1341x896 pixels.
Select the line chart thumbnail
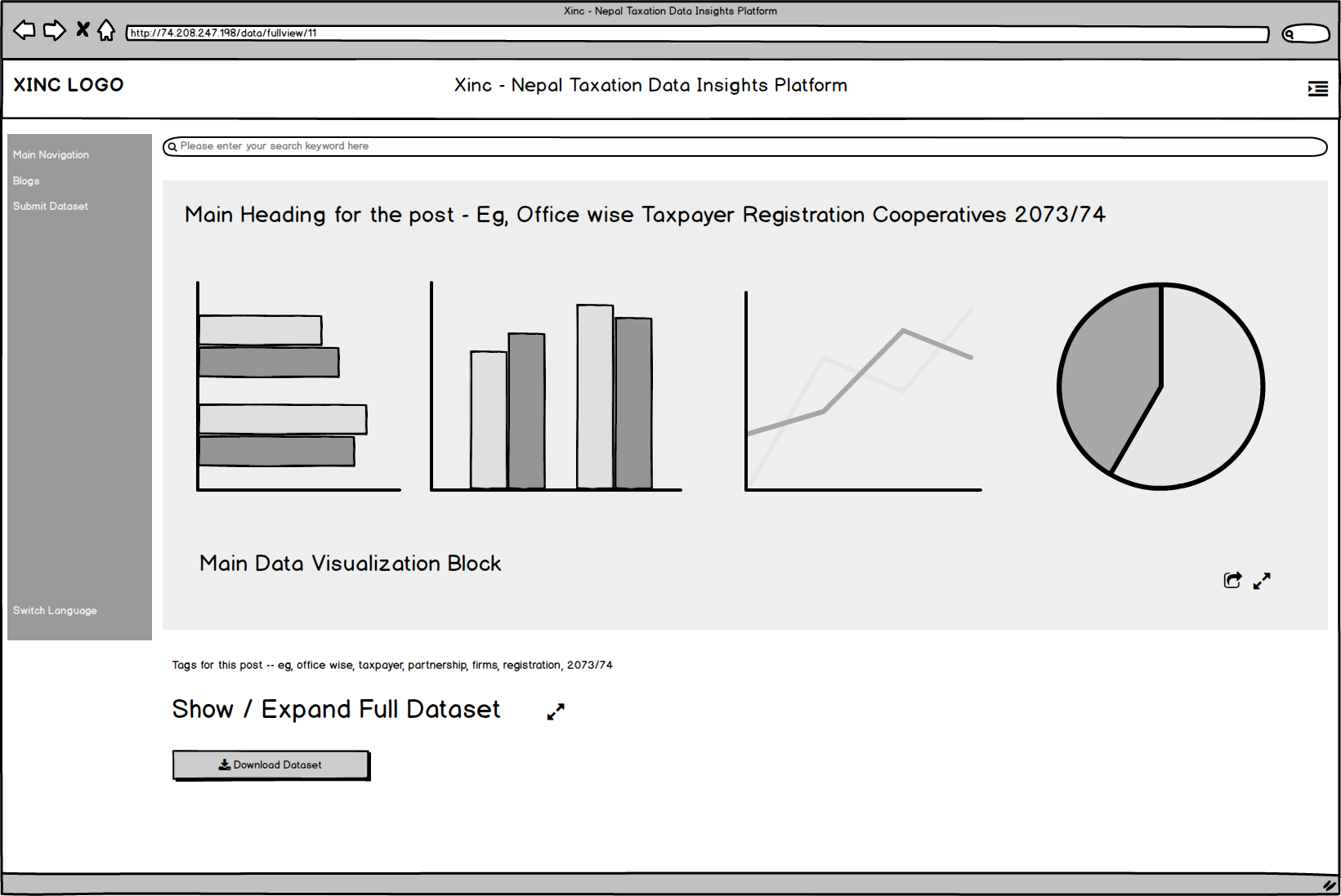862,390
